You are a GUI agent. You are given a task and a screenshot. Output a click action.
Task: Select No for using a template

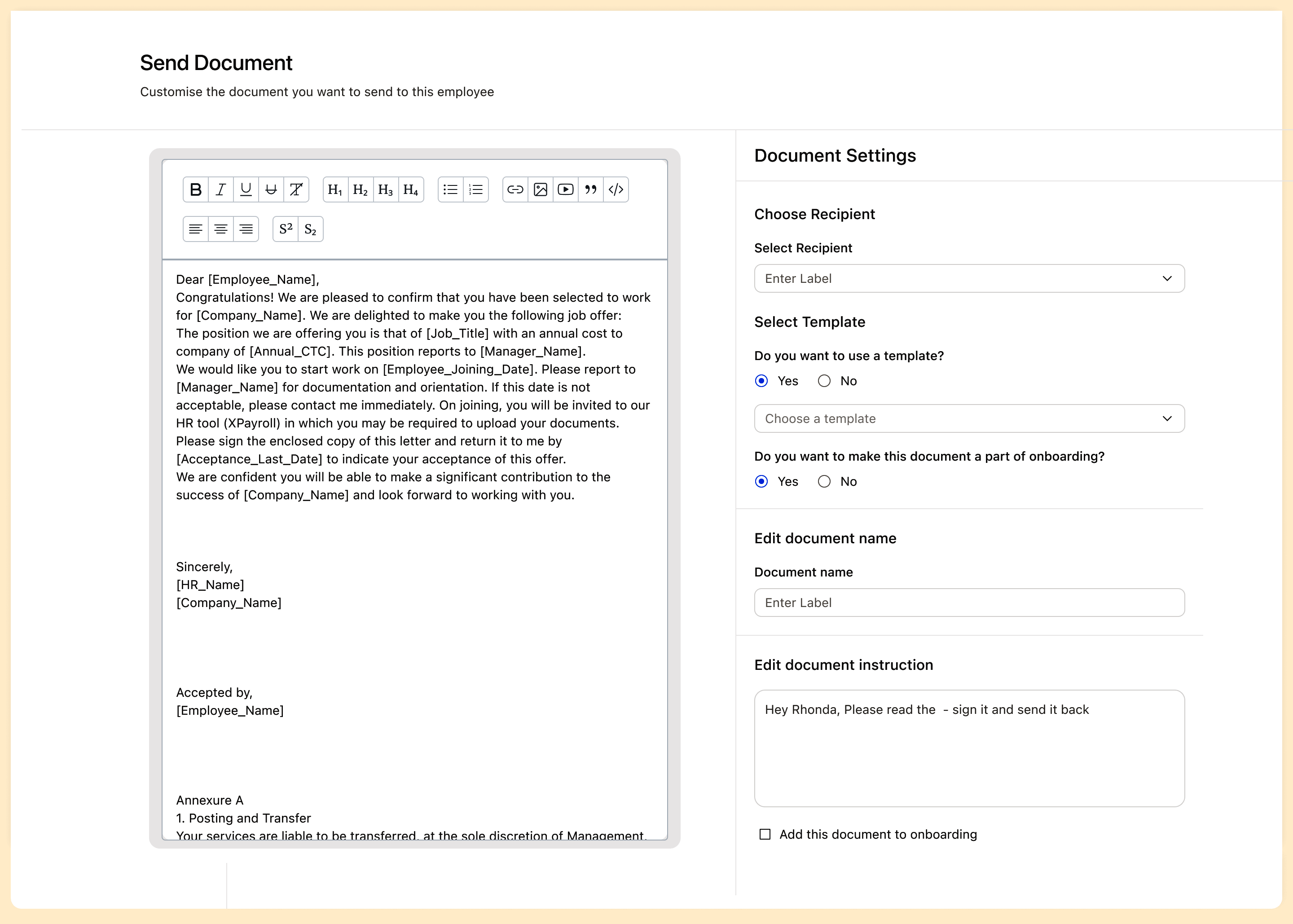[x=824, y=381]
